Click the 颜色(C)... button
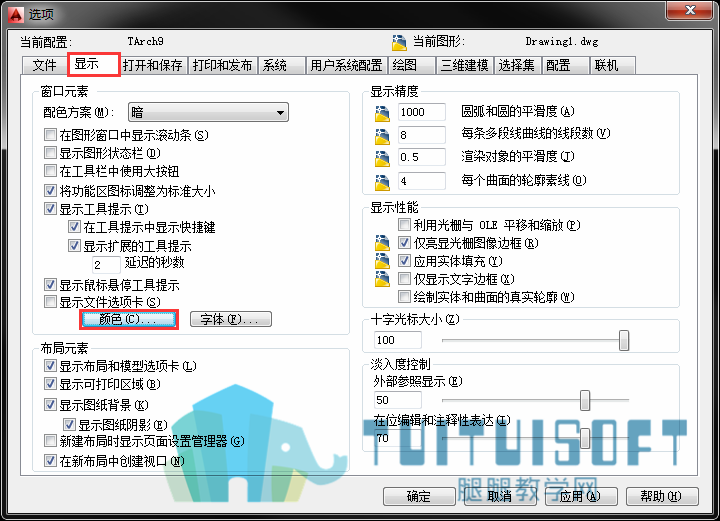Image resolution: width=720 pixels, height=521 pixels. [129, 319]
